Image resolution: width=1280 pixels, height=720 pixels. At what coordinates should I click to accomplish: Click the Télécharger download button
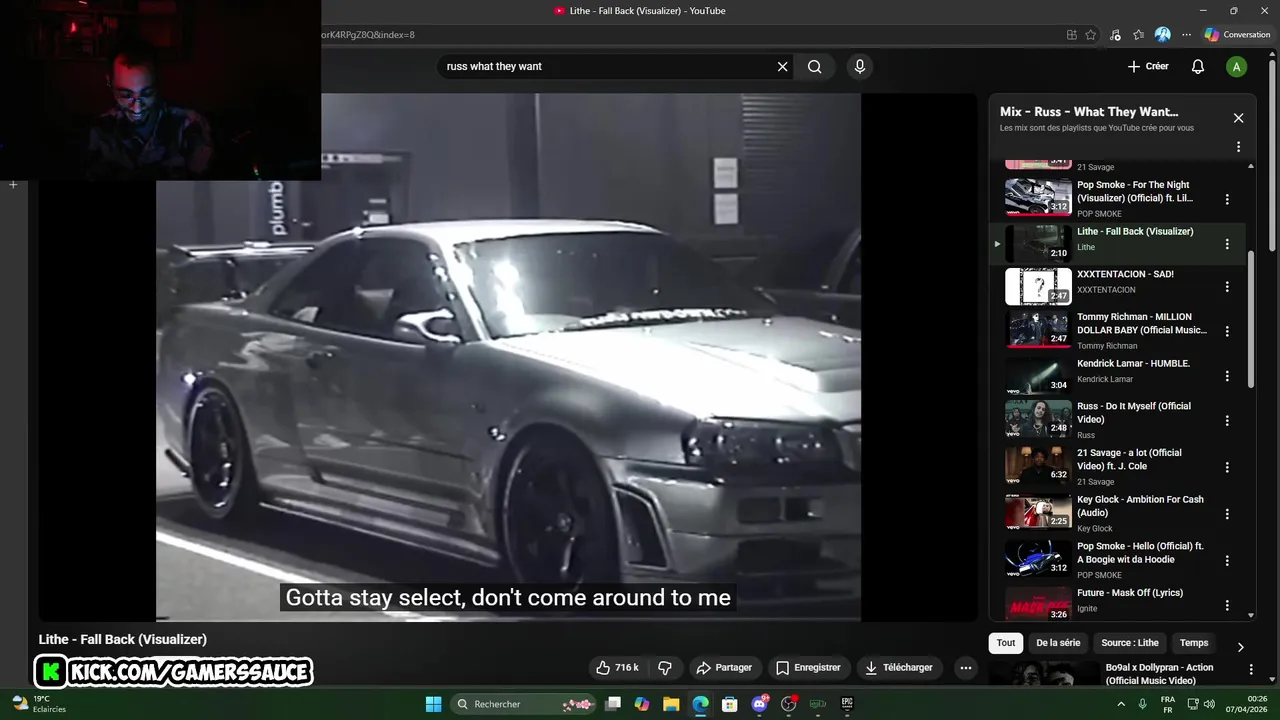(899, 668)
